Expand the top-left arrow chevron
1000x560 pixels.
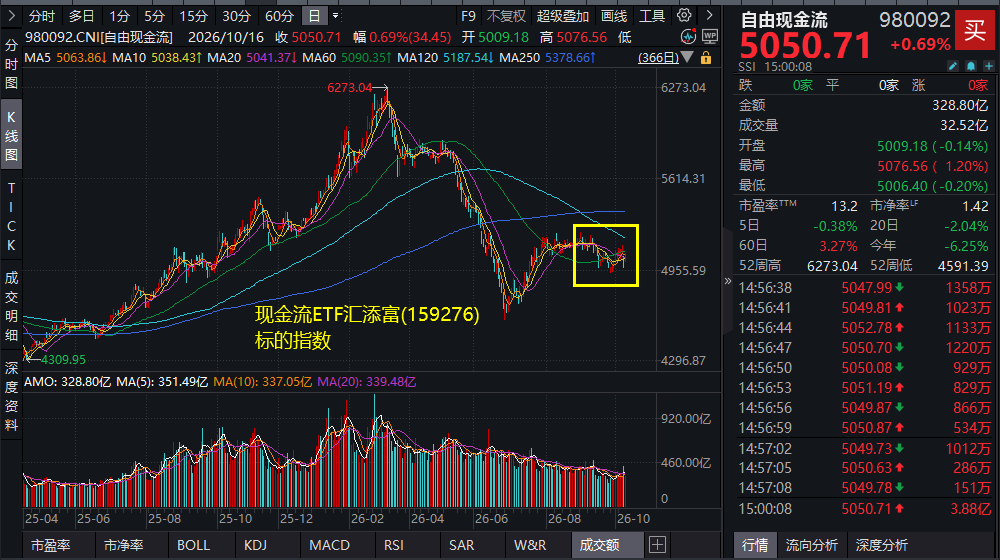point(11,15)
